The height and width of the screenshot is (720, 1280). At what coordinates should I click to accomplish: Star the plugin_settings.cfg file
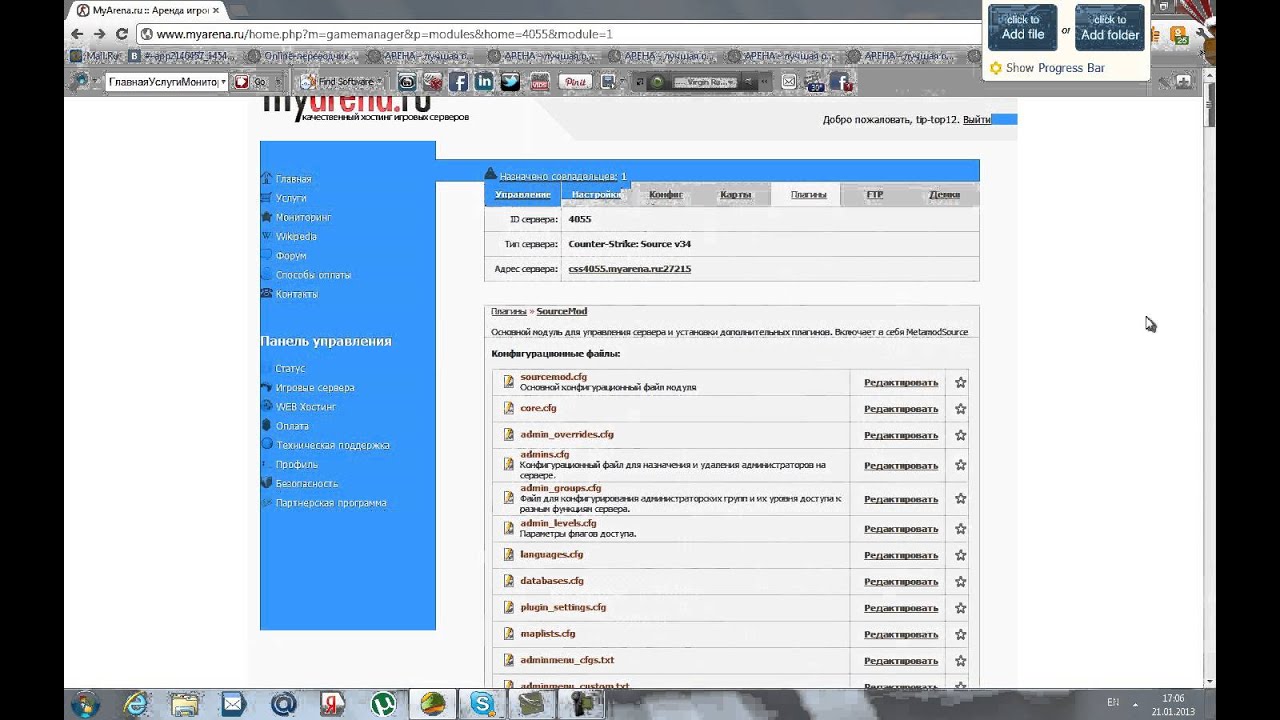(960, 608)
